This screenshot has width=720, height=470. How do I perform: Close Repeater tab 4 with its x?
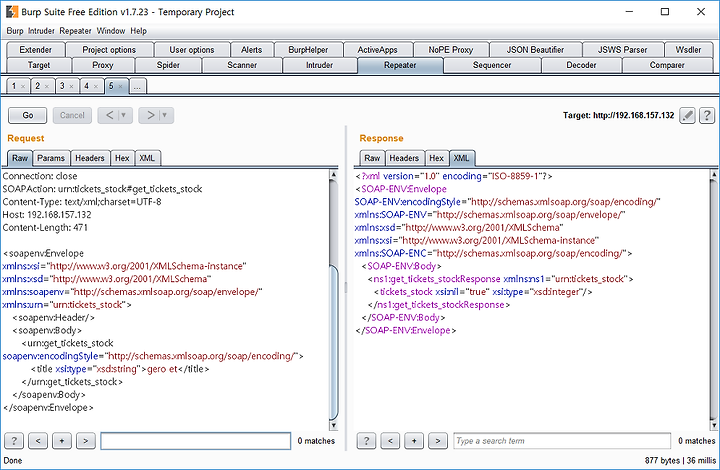coord(96,86)
